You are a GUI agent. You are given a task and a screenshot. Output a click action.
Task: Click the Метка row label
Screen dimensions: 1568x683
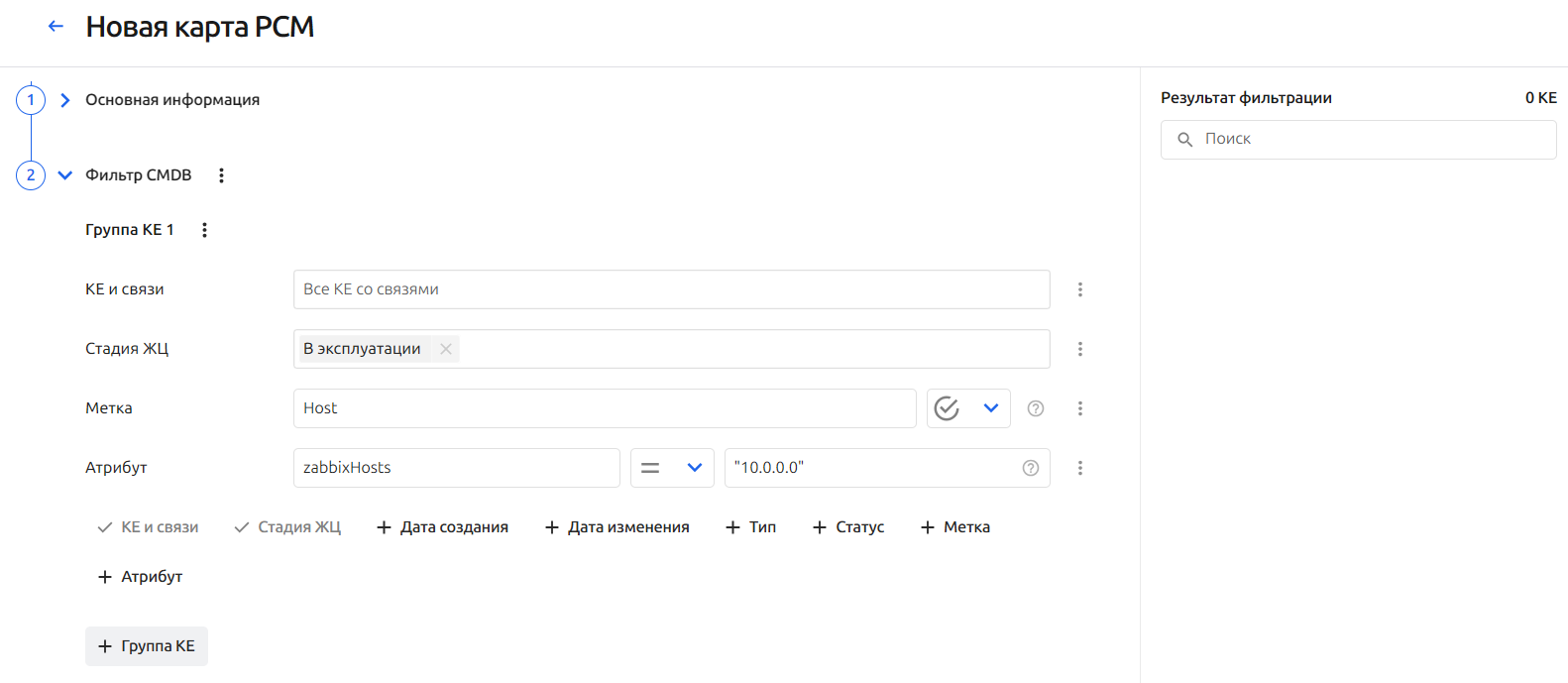point(109,408)
